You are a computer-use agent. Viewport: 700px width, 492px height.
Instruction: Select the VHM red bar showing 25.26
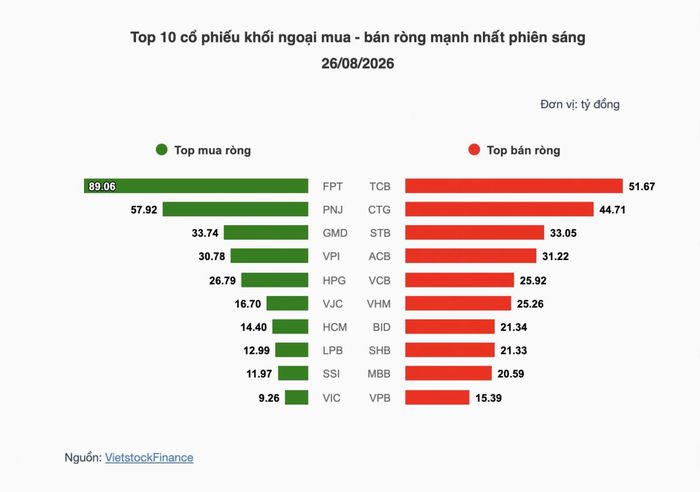[458, 304]
